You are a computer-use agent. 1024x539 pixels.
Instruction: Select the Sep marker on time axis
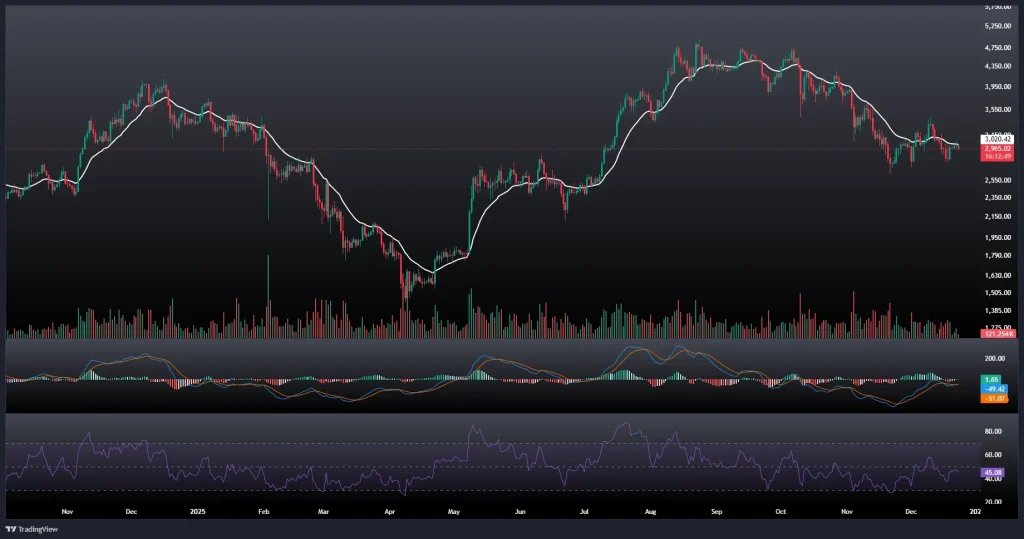[x=716, y=509]
